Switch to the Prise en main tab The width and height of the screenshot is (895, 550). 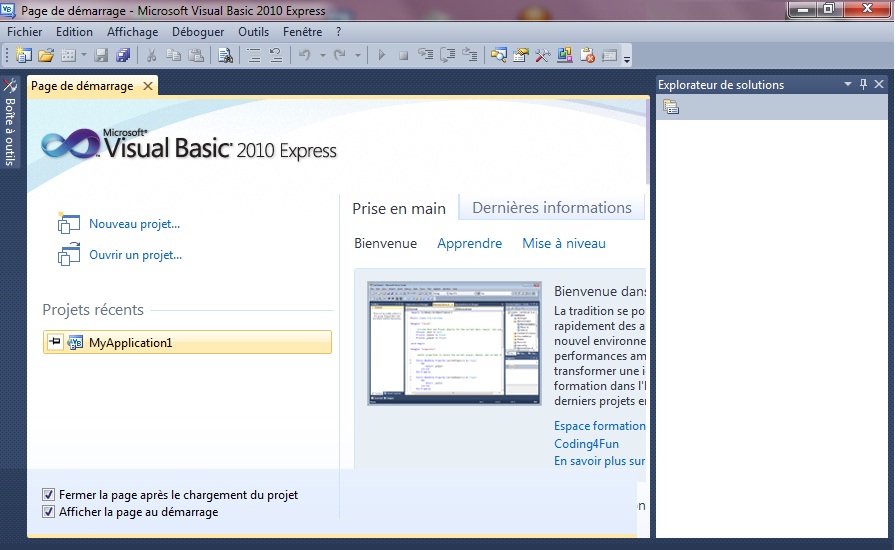coord(399,209)
